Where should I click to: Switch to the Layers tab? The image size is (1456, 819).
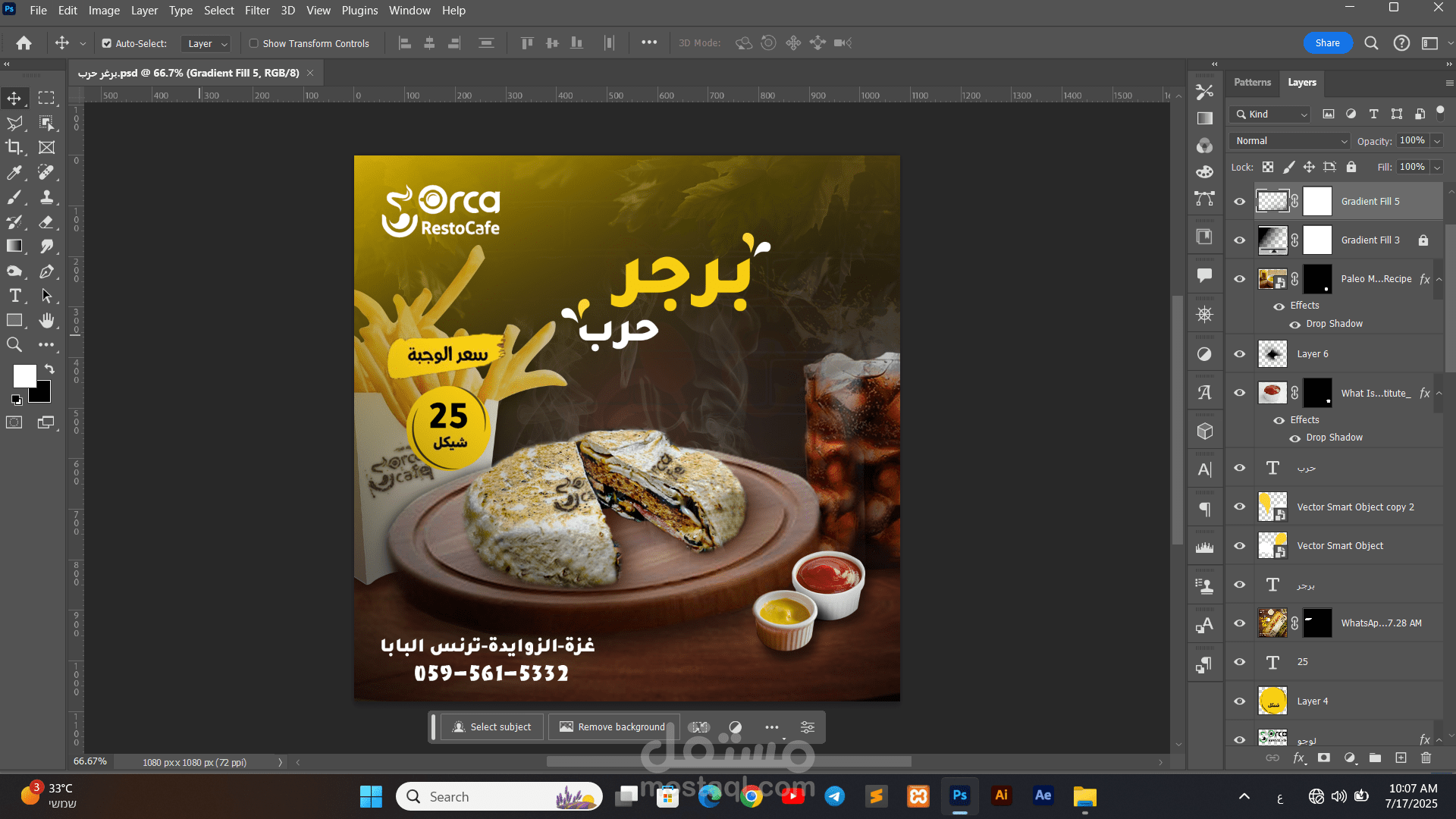click(1301, 82)
